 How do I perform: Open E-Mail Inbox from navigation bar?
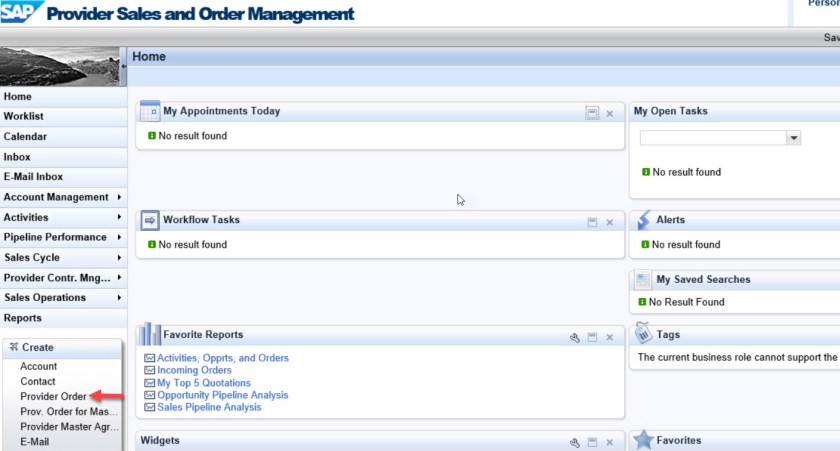point(63,177)
